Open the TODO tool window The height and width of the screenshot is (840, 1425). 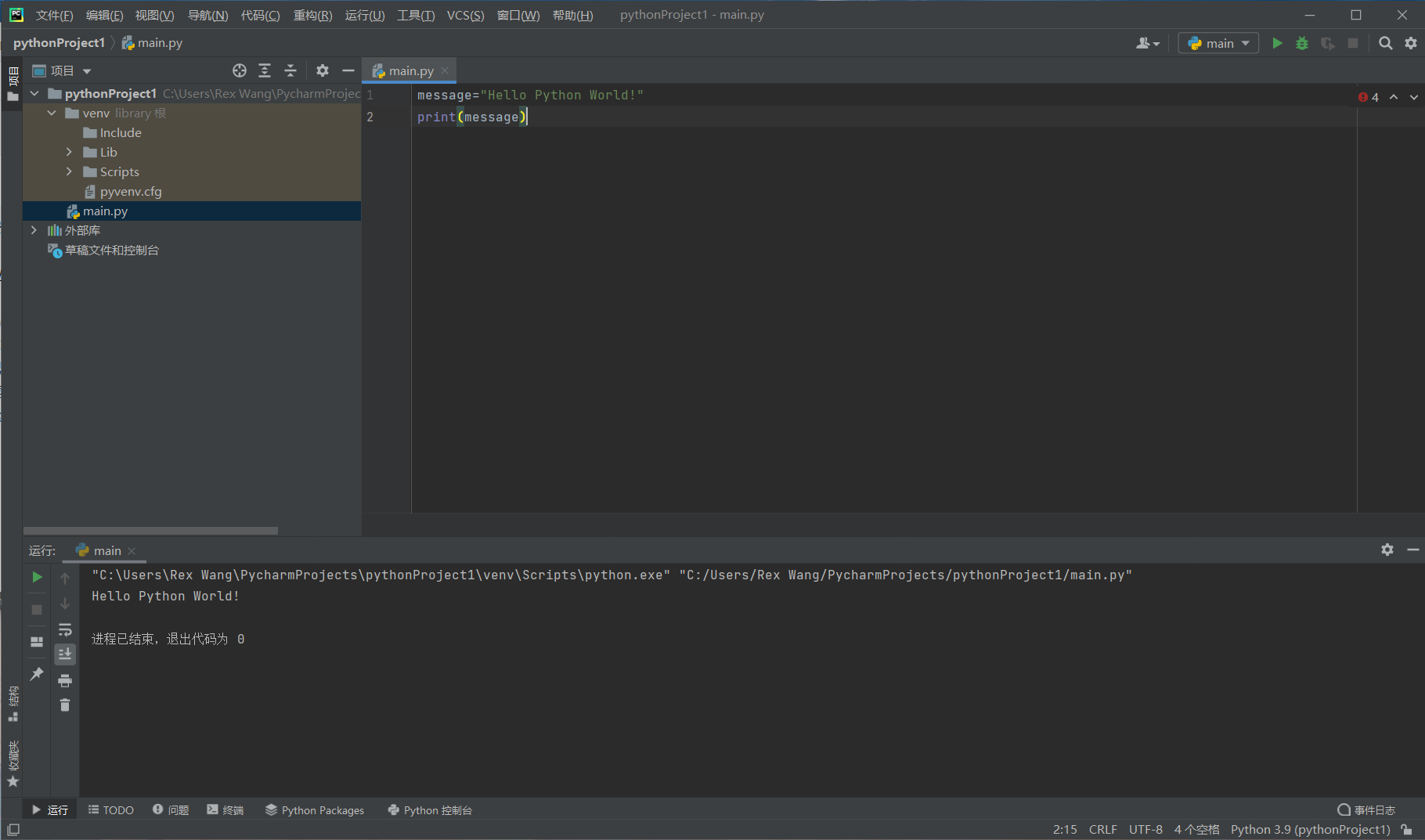(x=111, y=810)
